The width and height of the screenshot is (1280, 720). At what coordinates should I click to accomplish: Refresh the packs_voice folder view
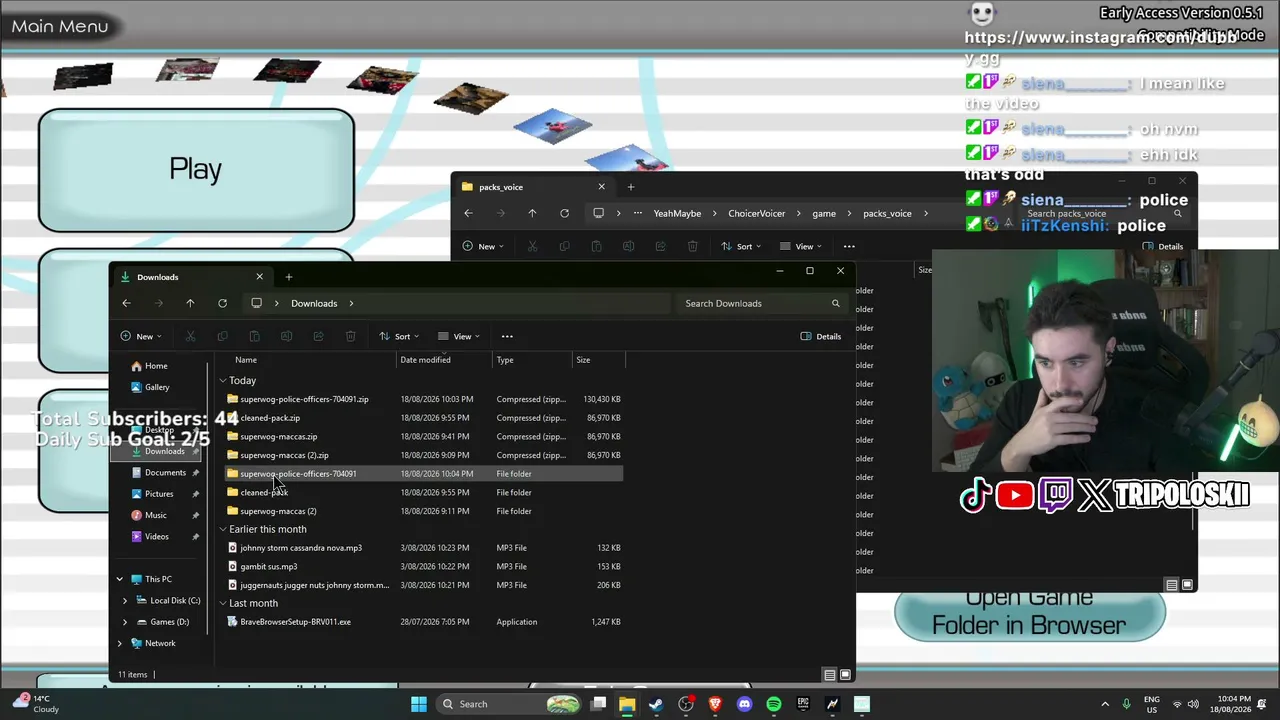tap(564, 213)
